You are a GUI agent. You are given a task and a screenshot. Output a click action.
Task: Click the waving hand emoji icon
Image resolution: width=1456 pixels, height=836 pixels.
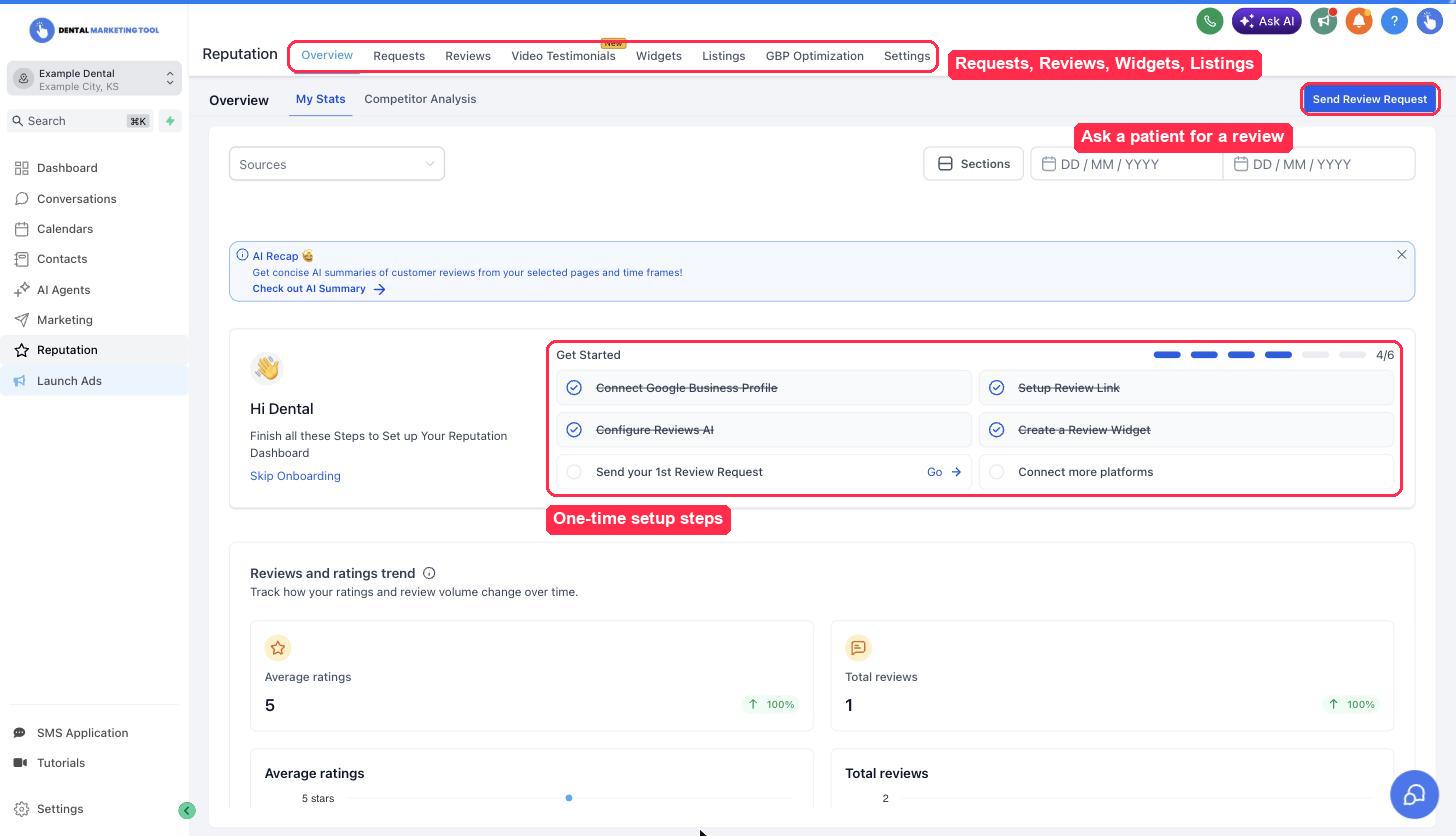click(267, 368)
